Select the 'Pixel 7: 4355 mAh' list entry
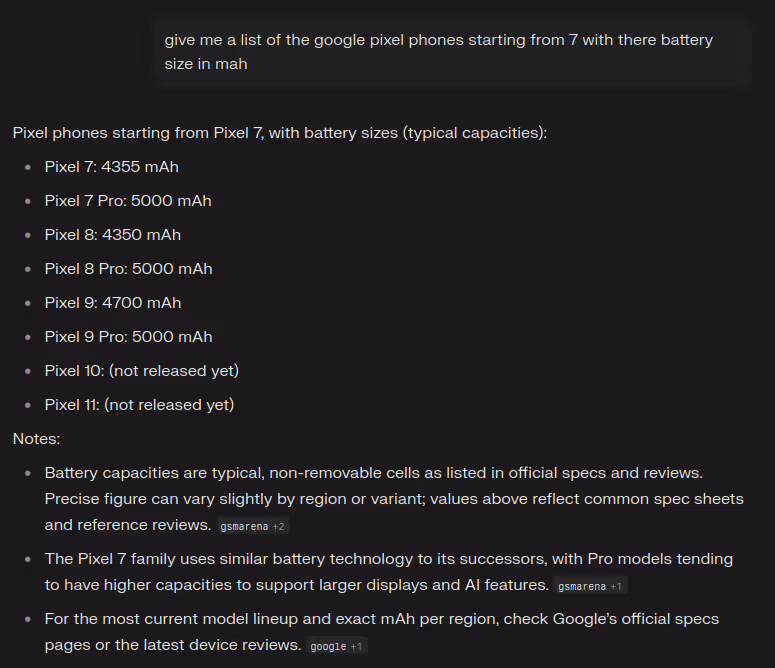The width and height of the screenshot is (775, 668). 112,167
